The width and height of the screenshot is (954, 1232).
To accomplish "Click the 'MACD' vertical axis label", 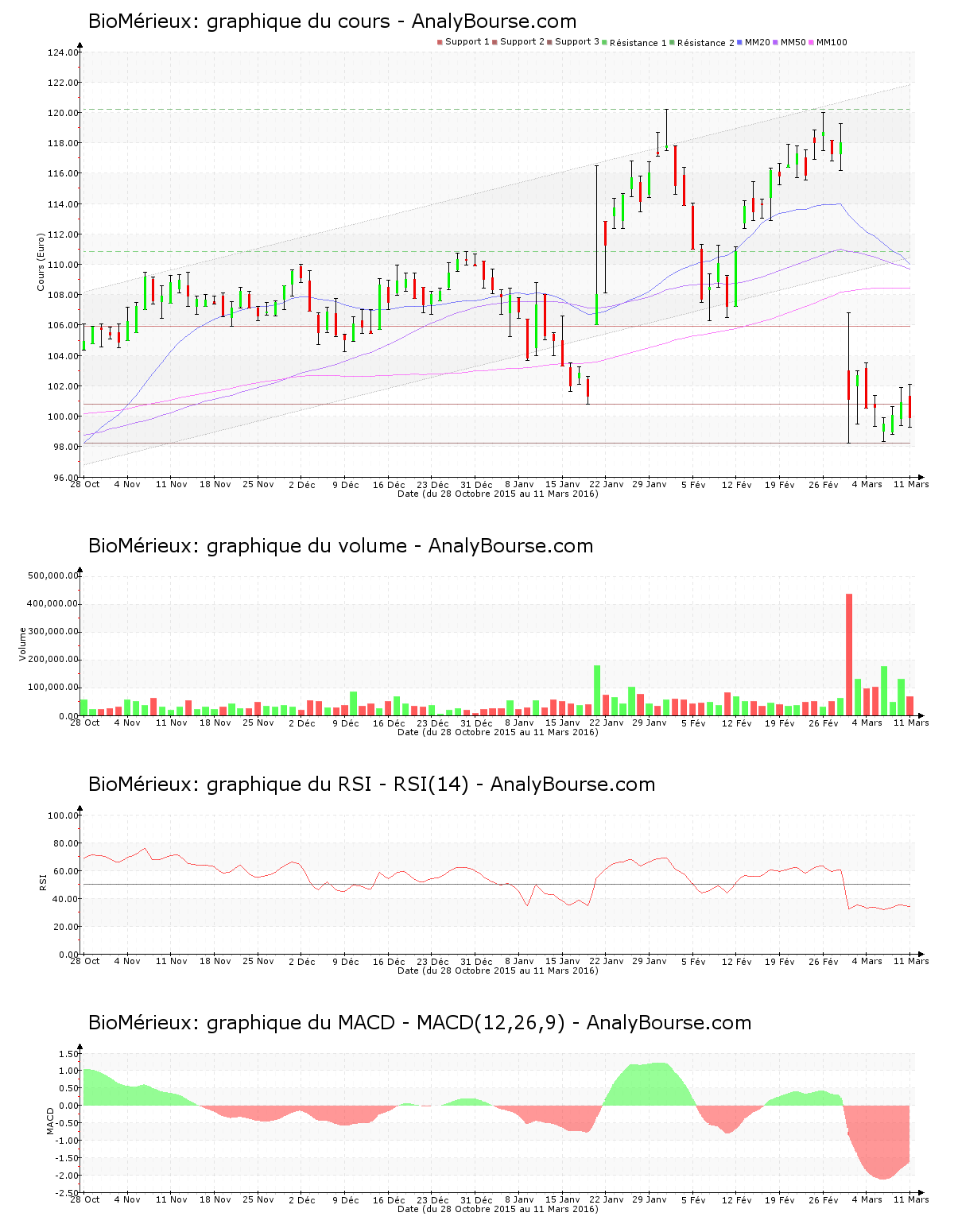I will [50, 1121].
